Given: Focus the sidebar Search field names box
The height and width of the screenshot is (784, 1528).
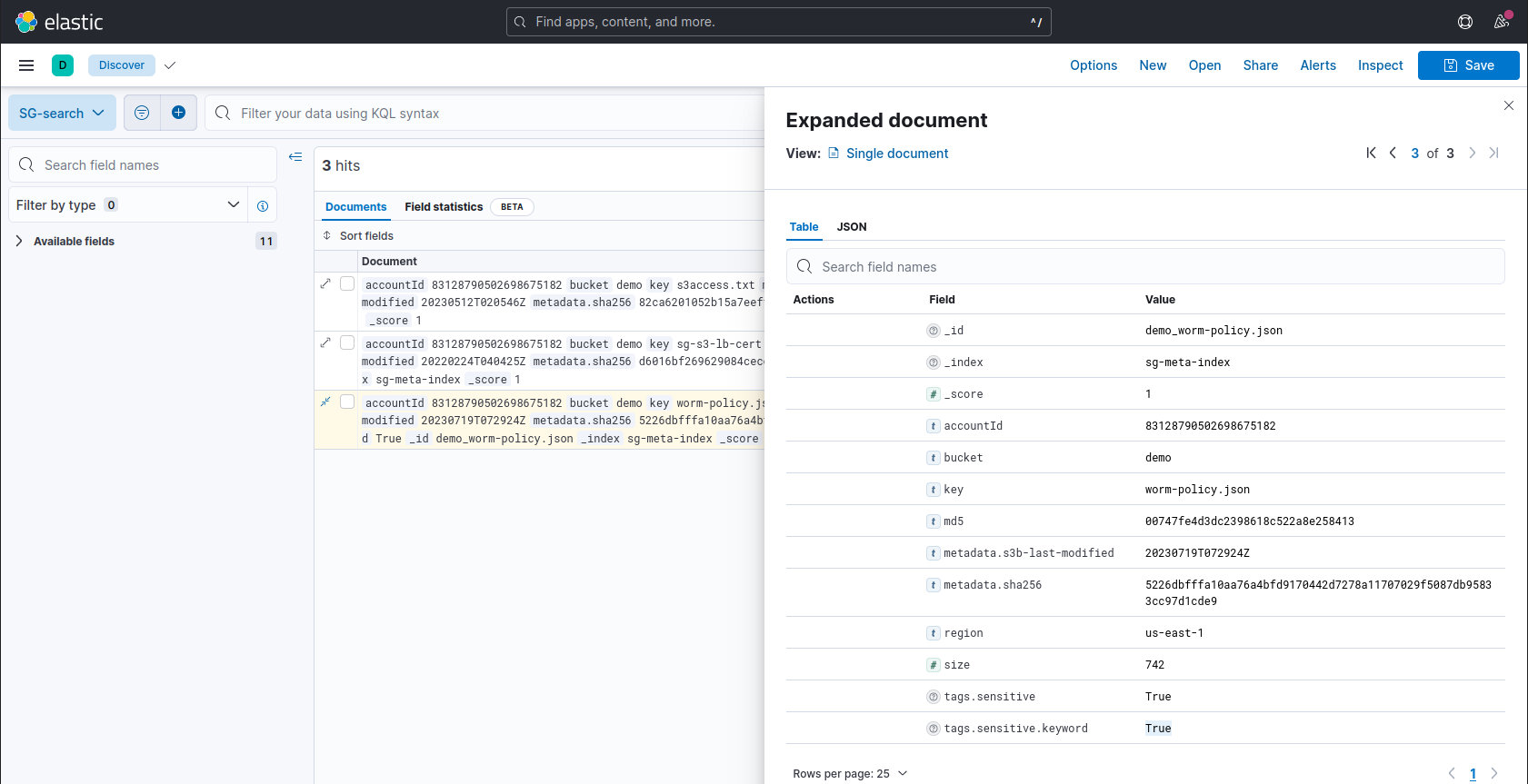Looking at the screenshot, I should [x=143, y=165].
